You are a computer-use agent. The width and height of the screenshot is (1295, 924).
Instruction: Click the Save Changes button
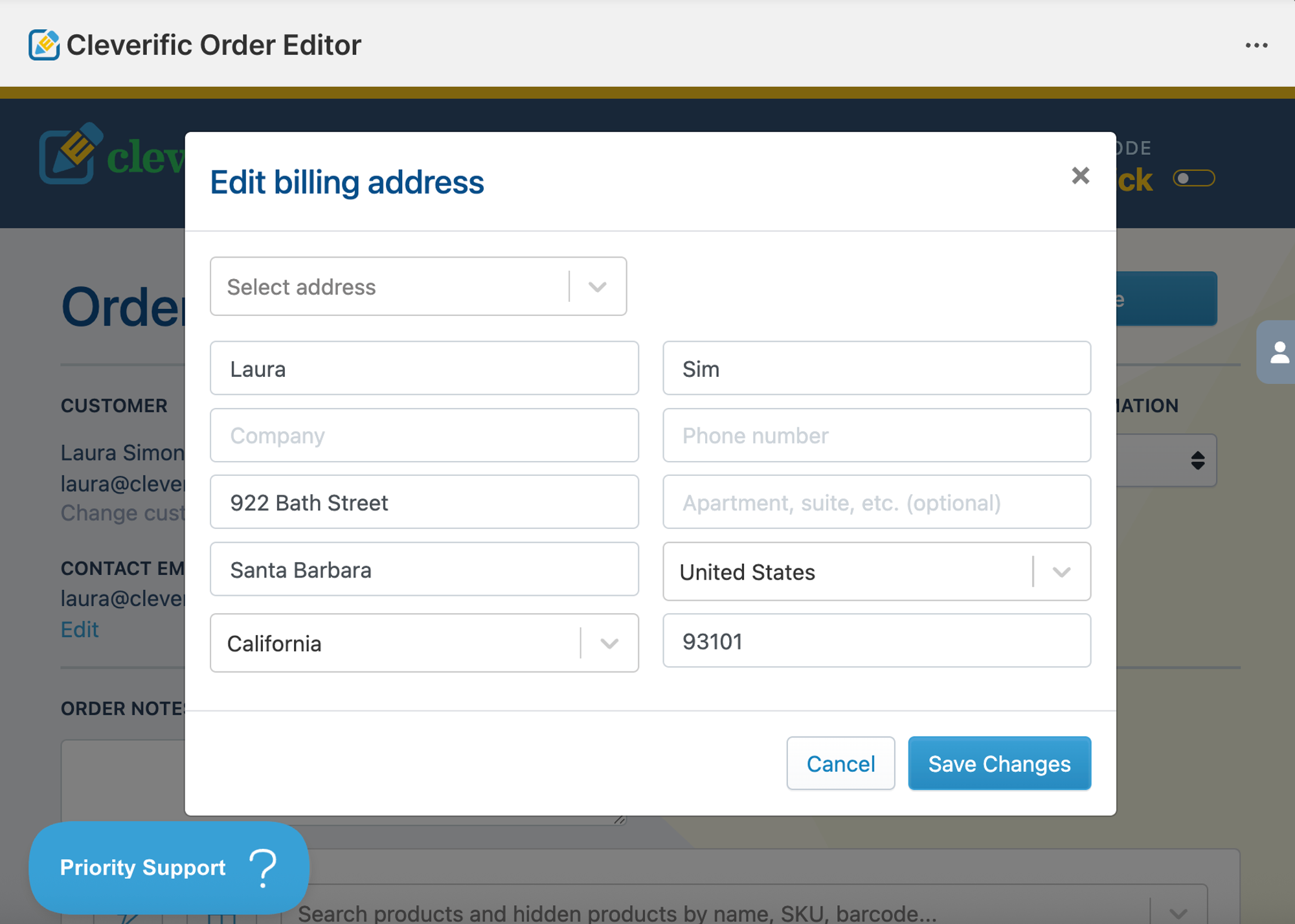[x=999, y=763]
